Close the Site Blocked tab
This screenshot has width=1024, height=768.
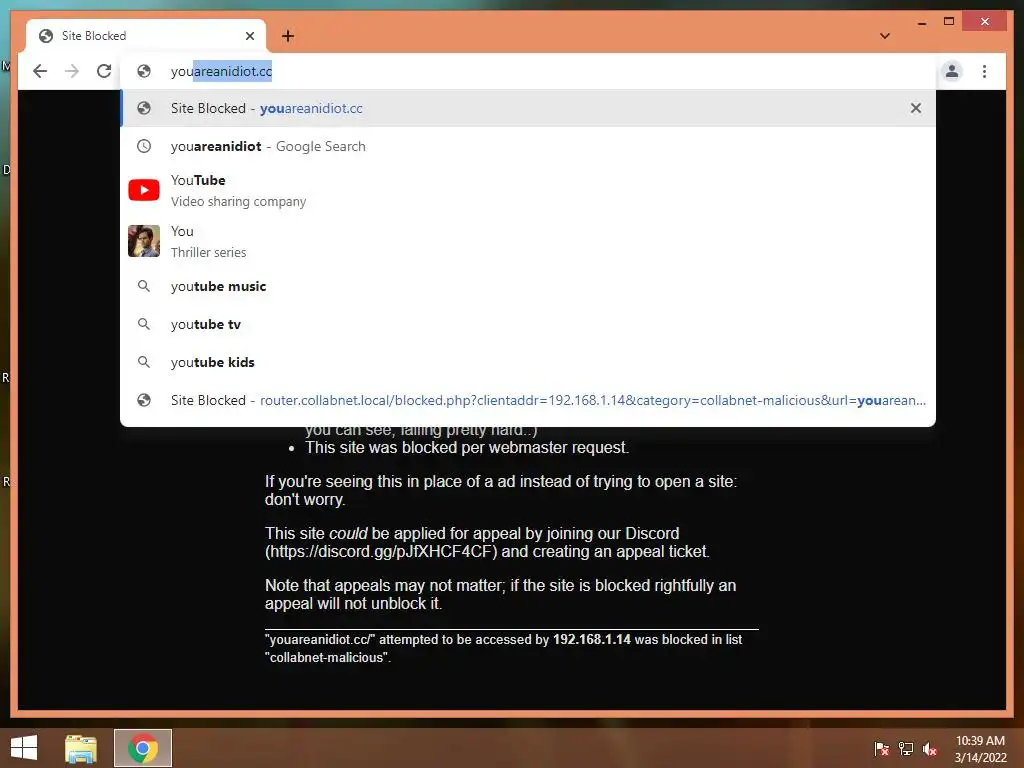(x=249, y=36)
